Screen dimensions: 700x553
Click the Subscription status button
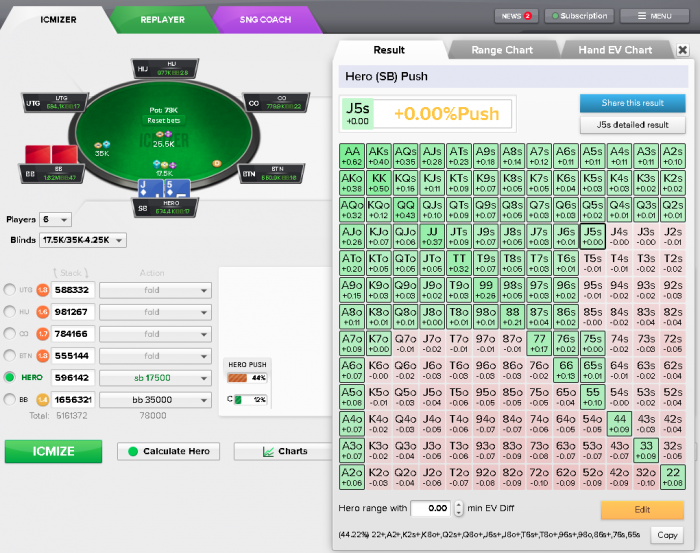(x=579, y=16)
